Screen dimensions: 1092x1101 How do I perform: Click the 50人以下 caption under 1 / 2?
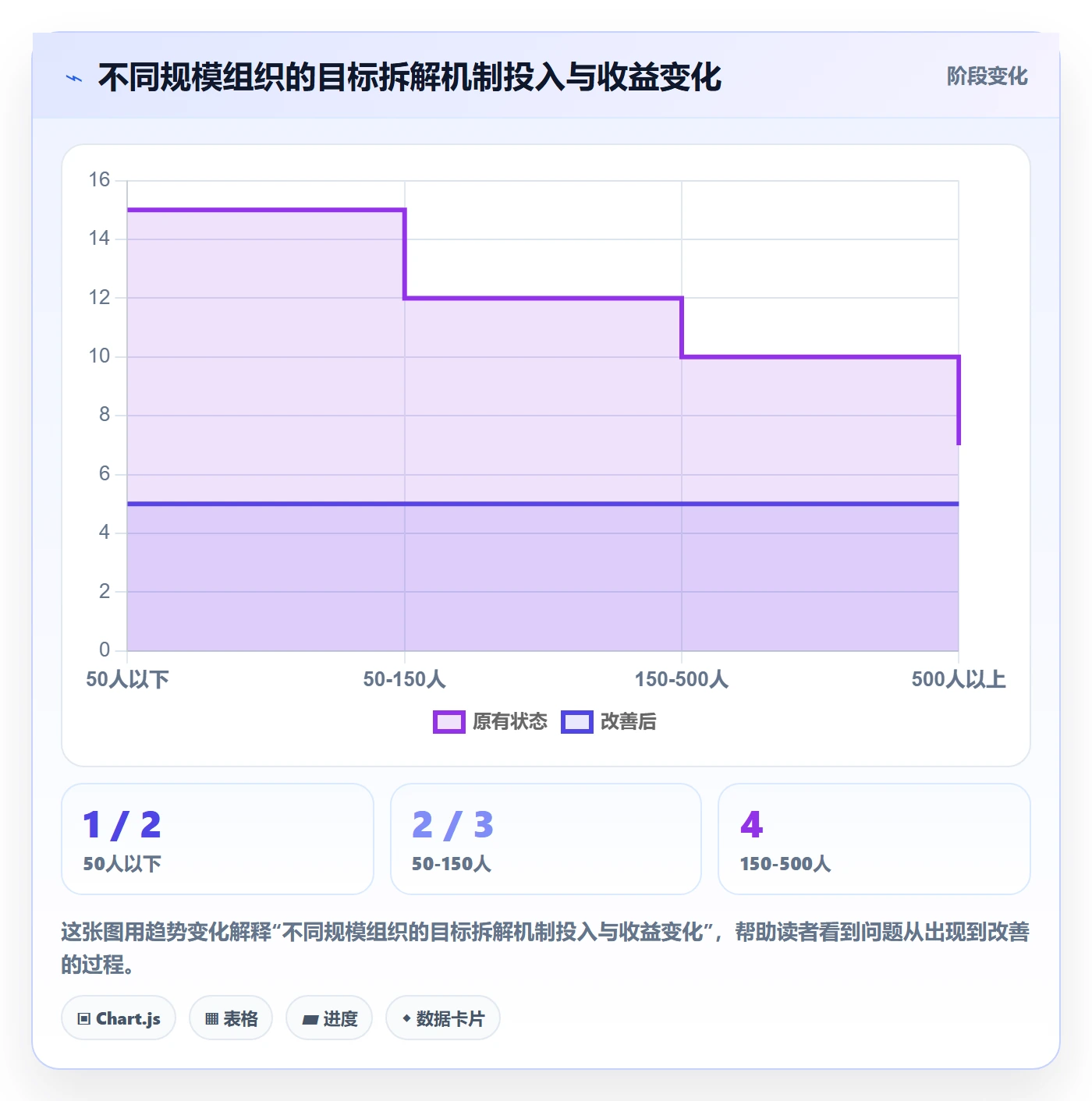[122, 864]
